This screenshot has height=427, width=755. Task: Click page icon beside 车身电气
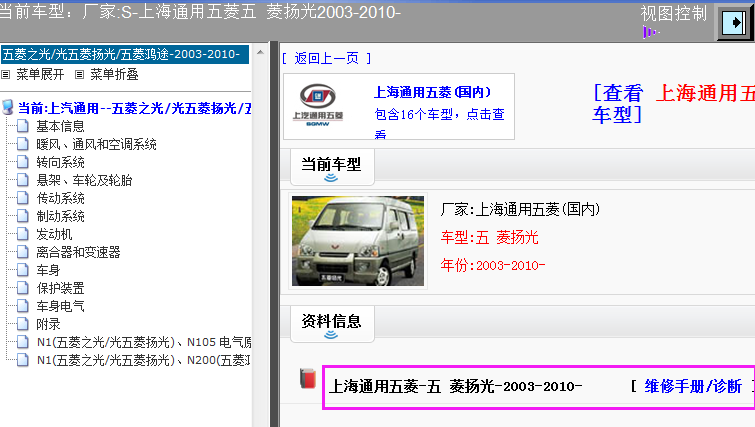pos(23,306)
